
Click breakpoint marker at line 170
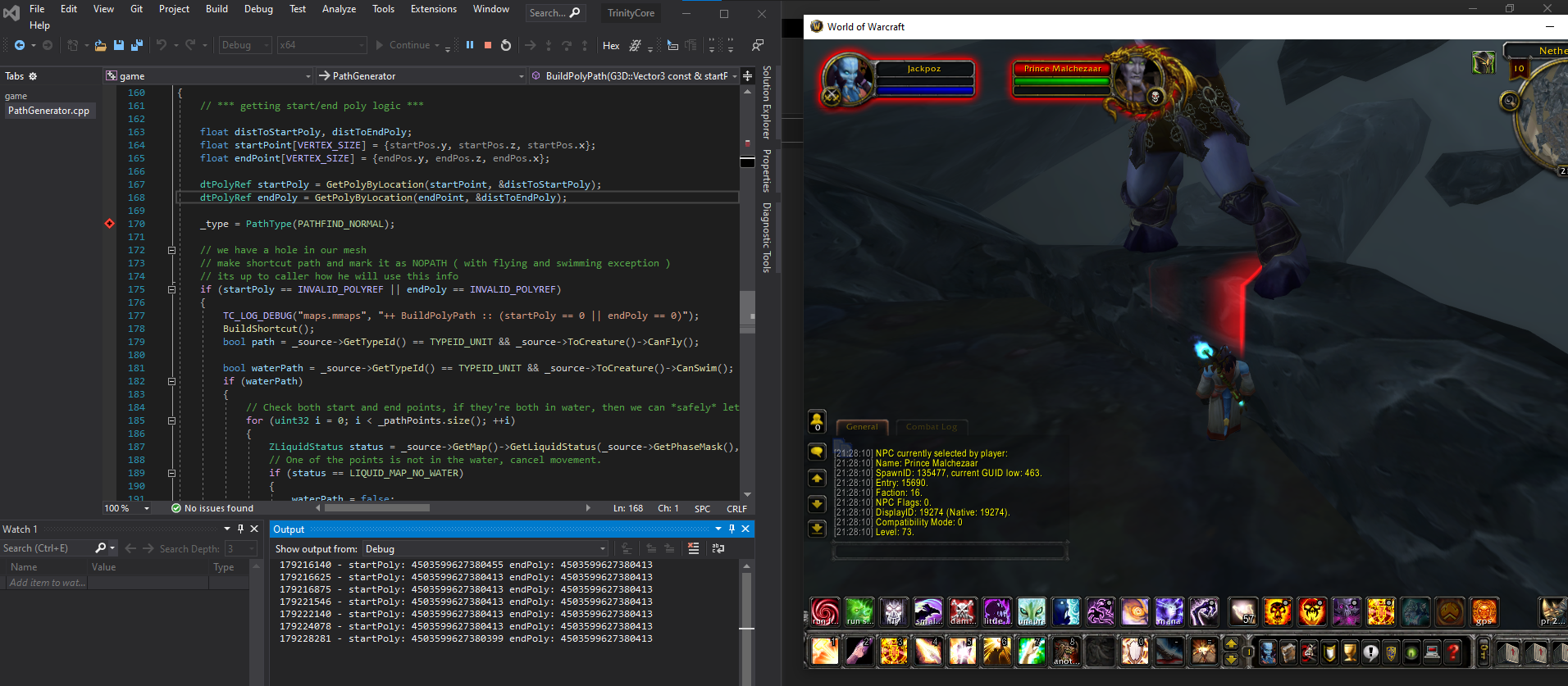coord(109,224)
